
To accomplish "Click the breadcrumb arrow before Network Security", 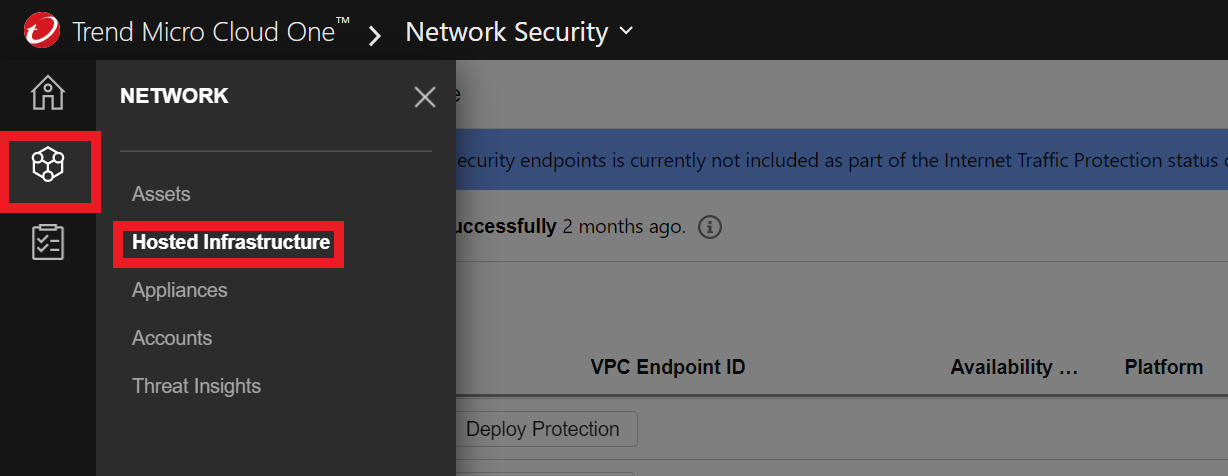I will (x=375, y=36).
